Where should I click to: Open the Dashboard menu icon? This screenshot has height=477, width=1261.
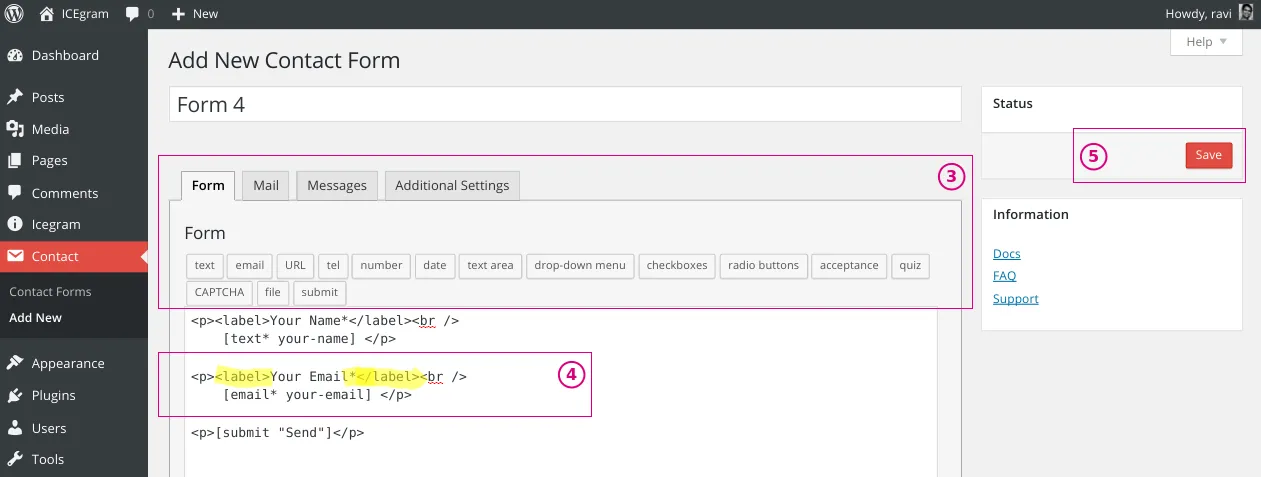15,55
